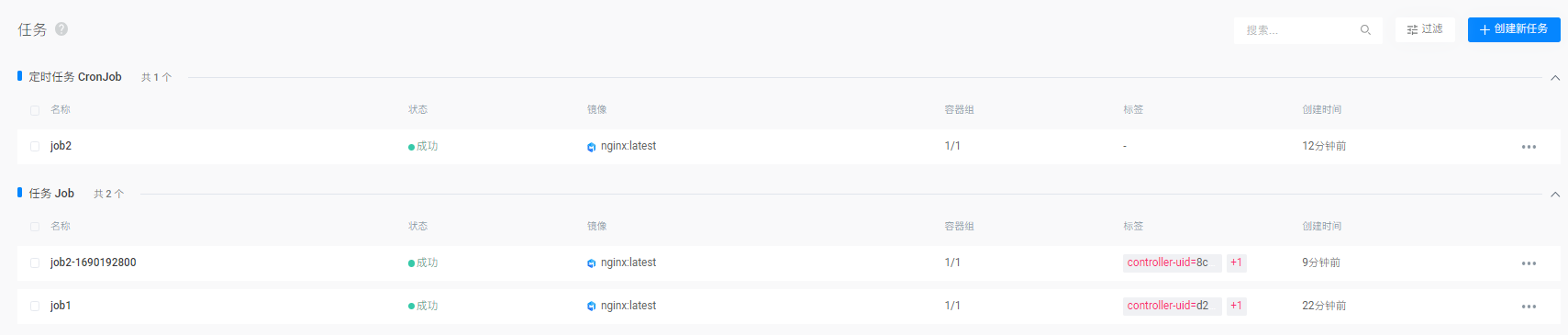
Task: Tick the checkbox for job1
Action: pos(35,307)
